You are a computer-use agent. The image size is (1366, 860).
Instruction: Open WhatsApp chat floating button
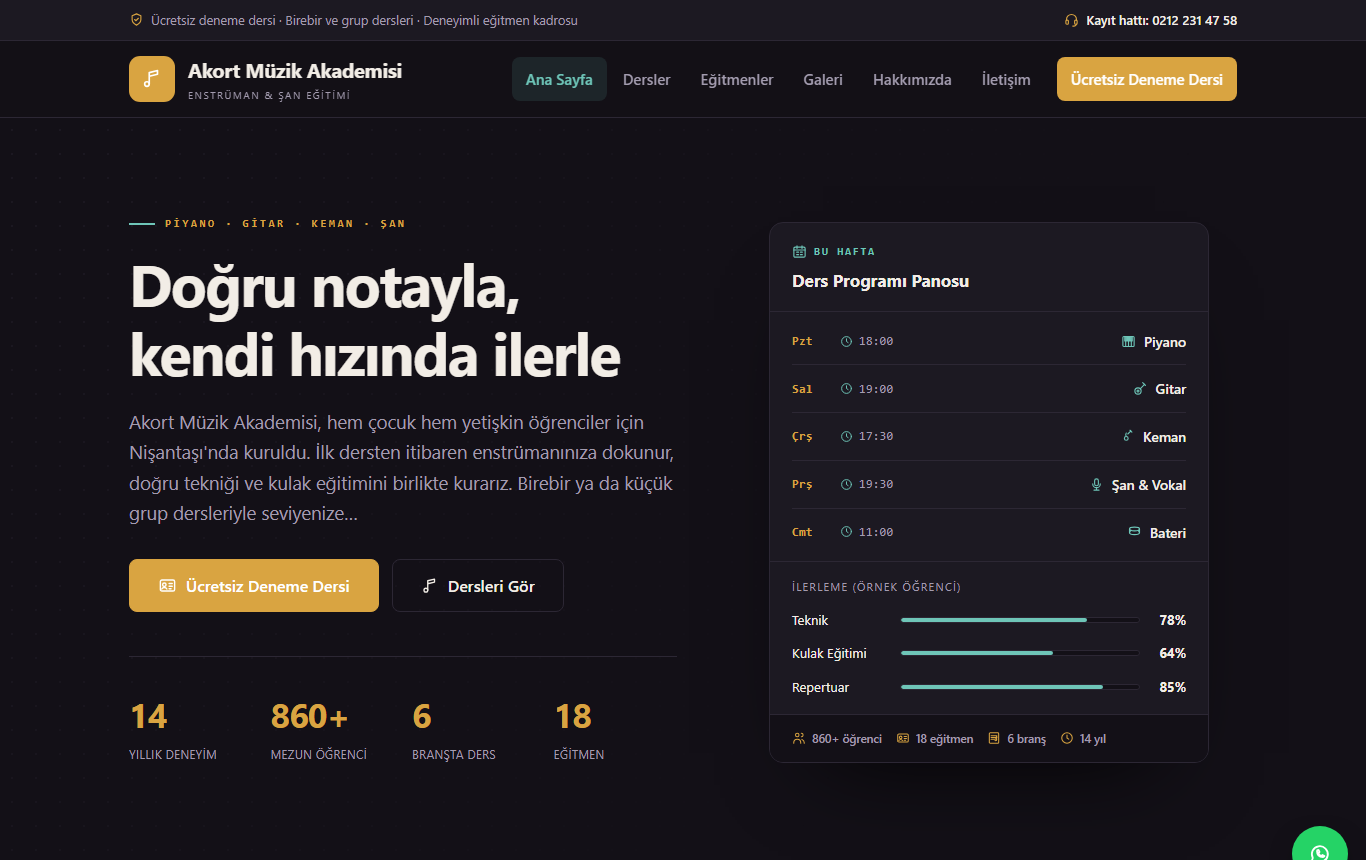pyautogui.click(x=1320, y=843)
